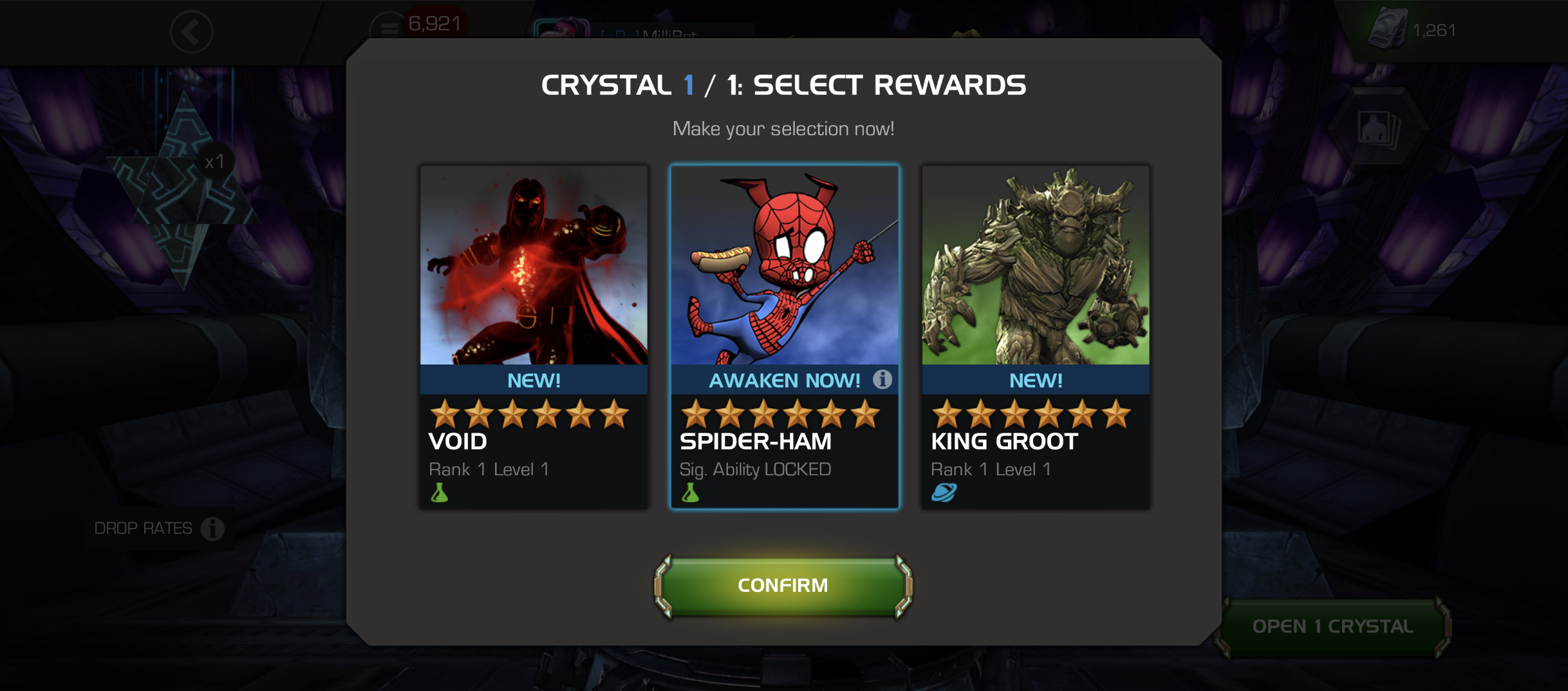The image size is (1568, 691).
Task: Select the King Groot reward card
Action: click(1036, 337)
